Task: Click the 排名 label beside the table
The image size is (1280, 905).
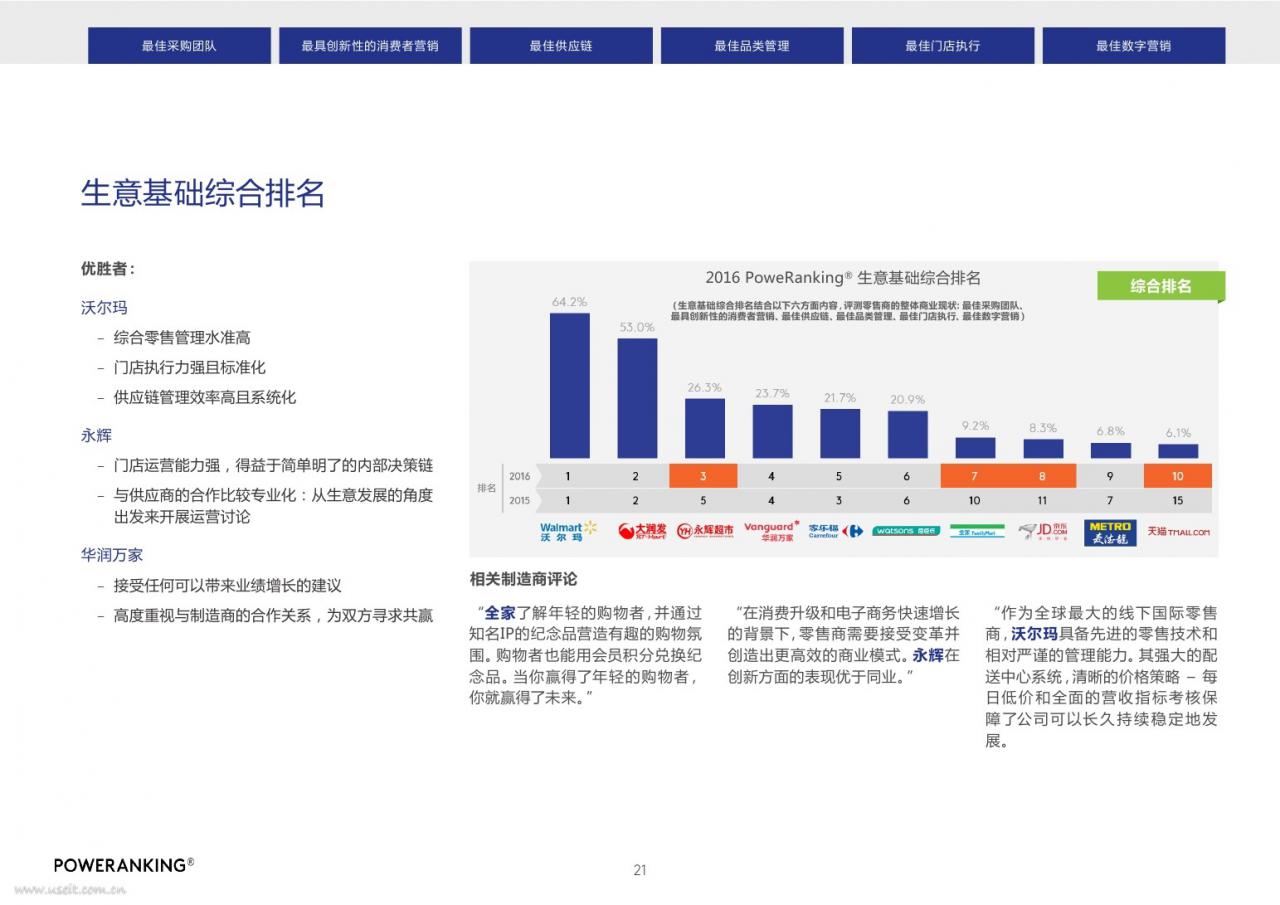Action: click(x=487, y=488)
